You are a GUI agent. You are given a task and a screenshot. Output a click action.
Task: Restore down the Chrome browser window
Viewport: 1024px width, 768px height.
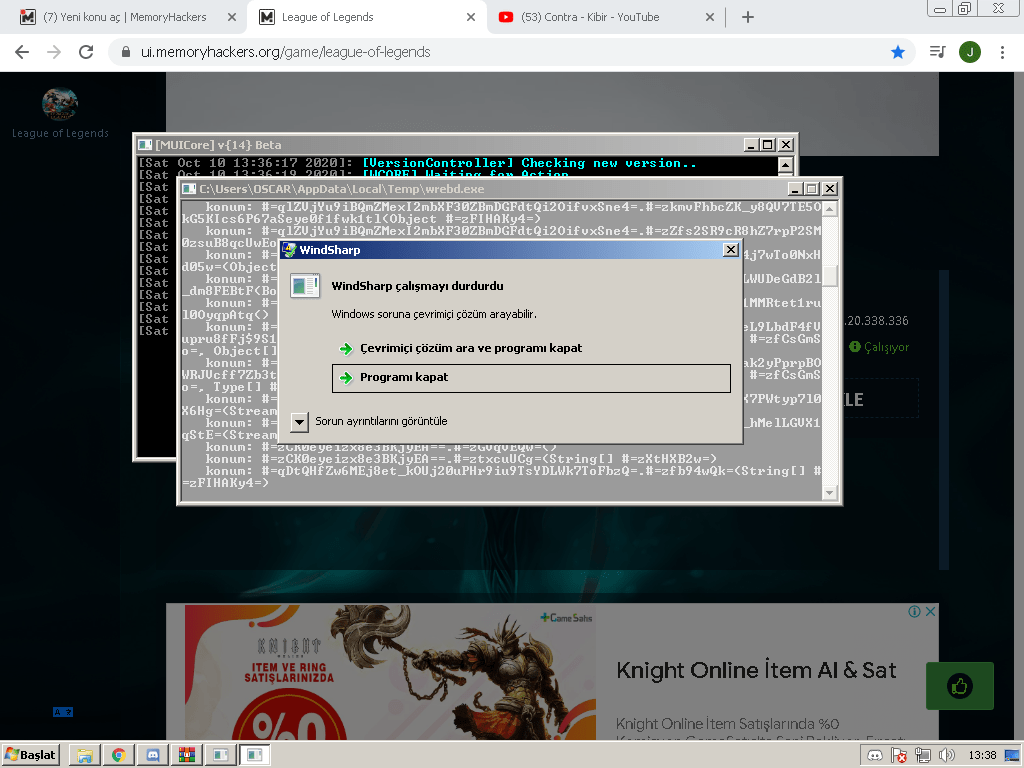(965, 8)
